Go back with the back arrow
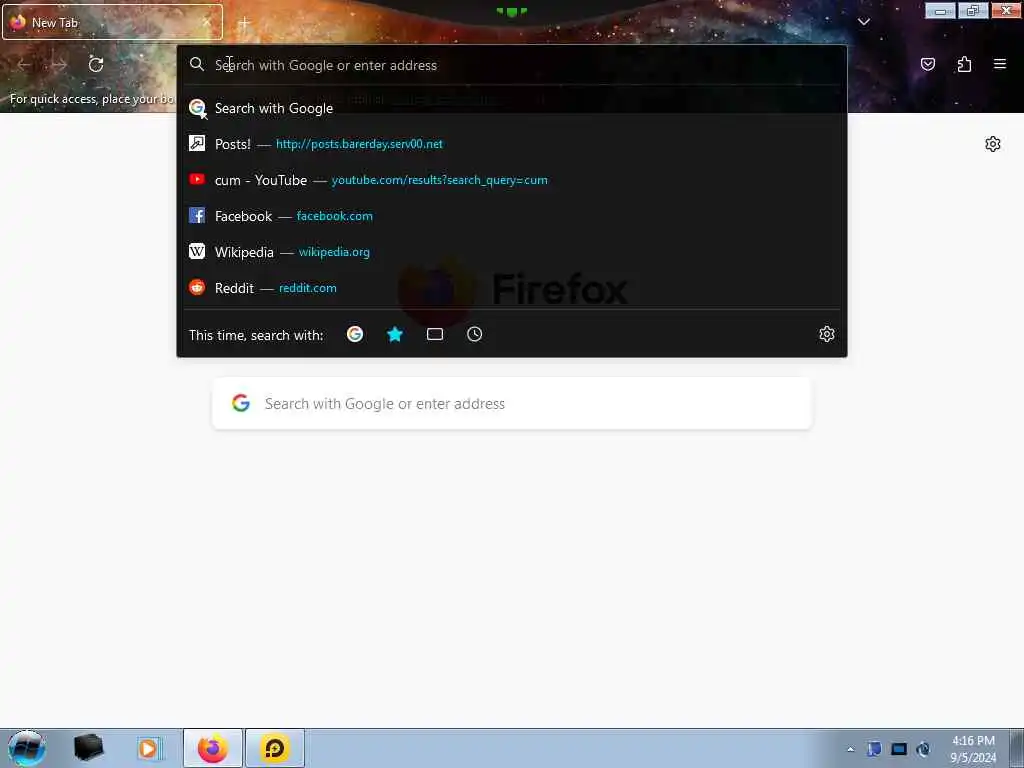Image resolution: width=1024 pixels, height=768 pixels. 25,64
